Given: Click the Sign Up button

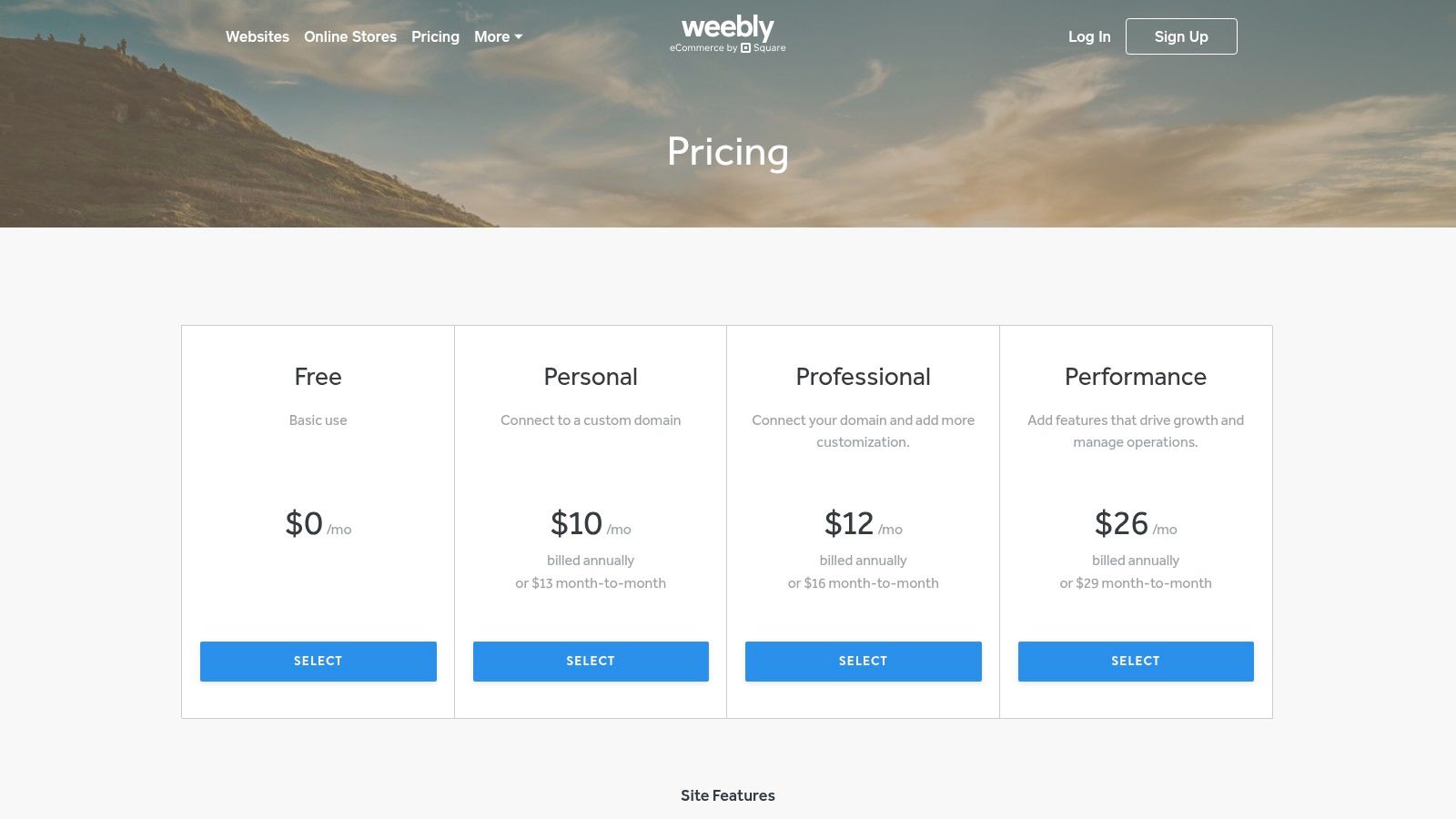Looking at the screenshot, I should coord(1181,36).
